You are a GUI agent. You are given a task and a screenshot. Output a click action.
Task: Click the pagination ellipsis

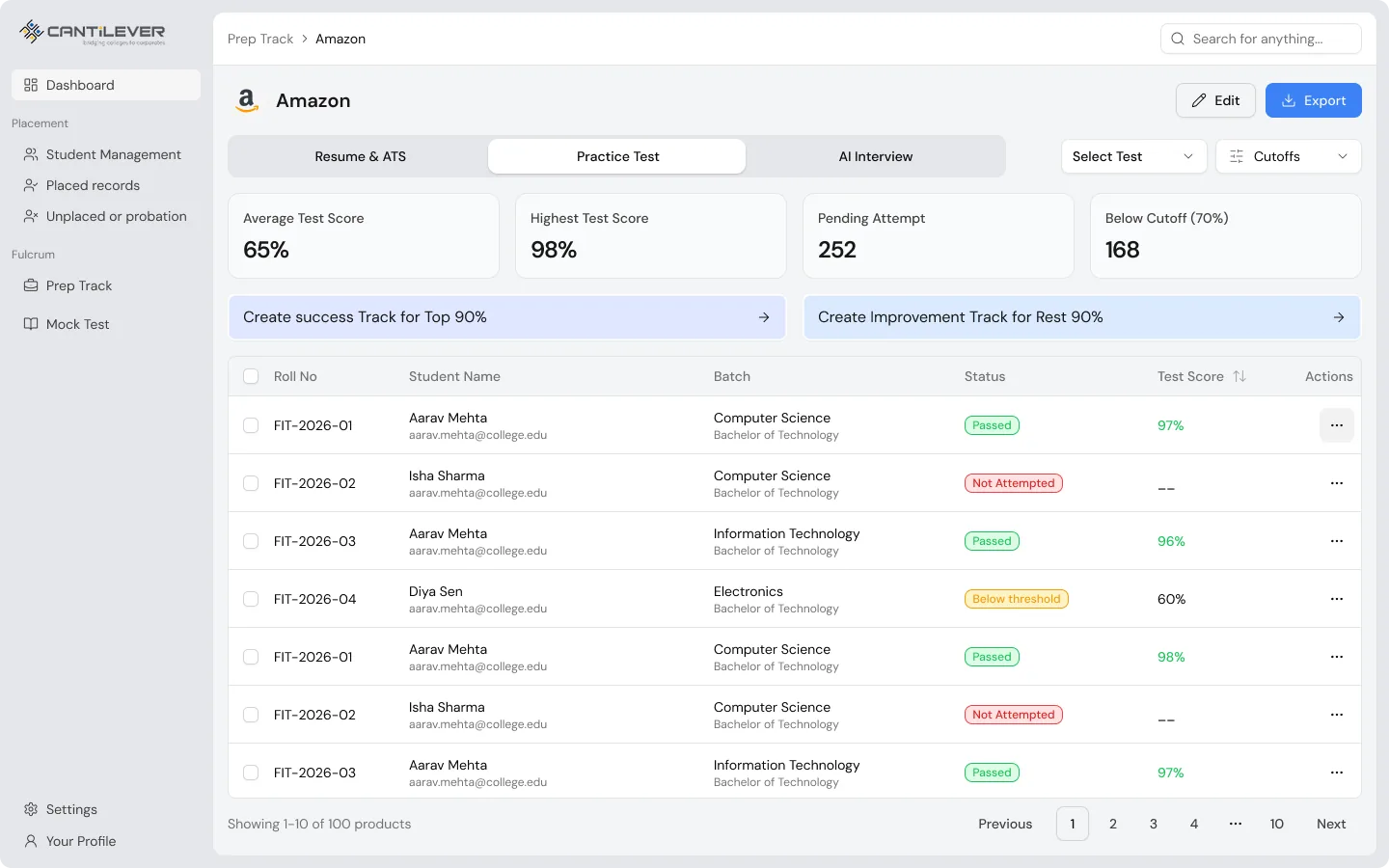click(x=1236, y=824)
